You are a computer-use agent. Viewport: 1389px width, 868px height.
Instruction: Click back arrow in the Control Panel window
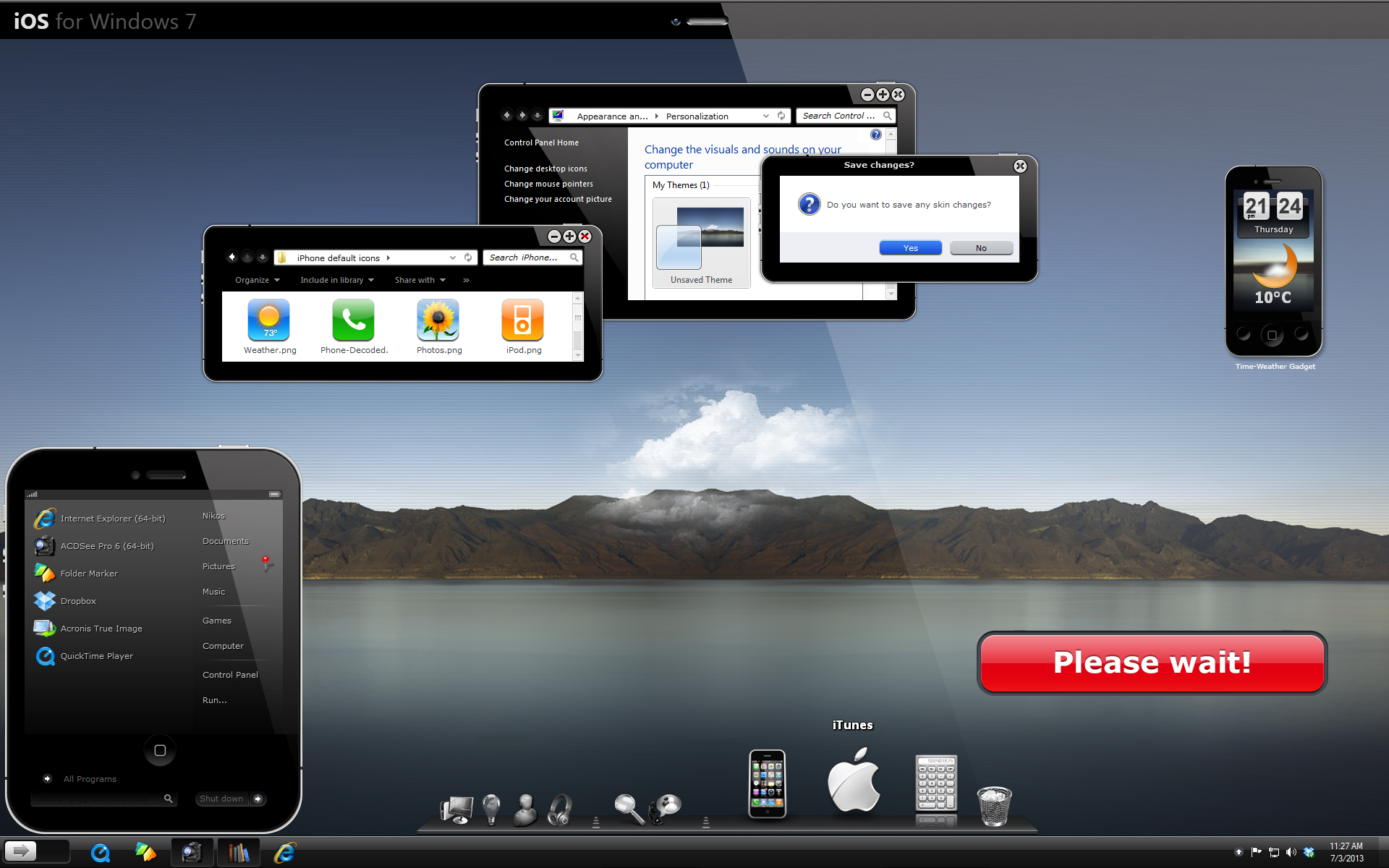pyautogui.click(x=506, y=115)
